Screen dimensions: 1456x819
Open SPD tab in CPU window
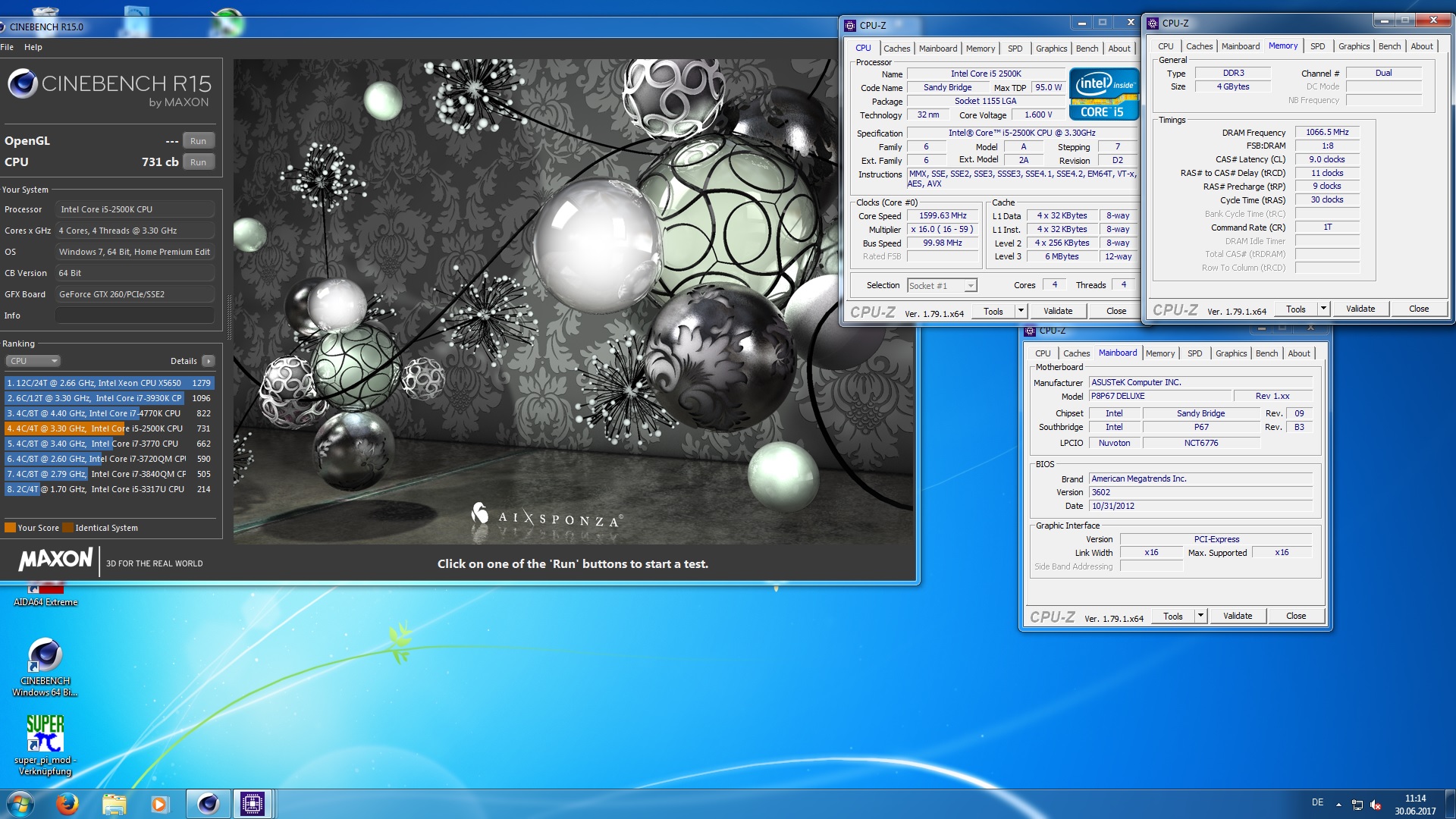pyautogui.click(x=1015, y=49)
